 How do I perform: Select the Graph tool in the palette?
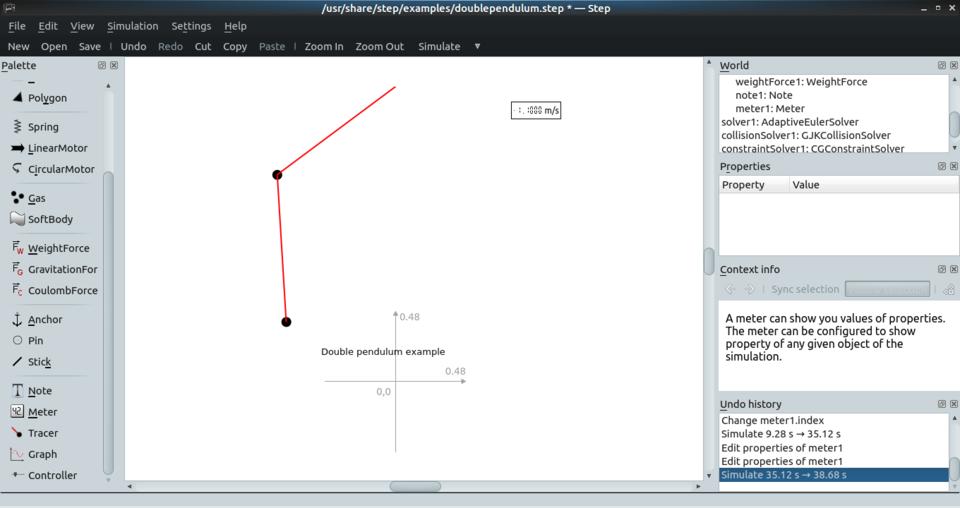click(x=42, y=454)
